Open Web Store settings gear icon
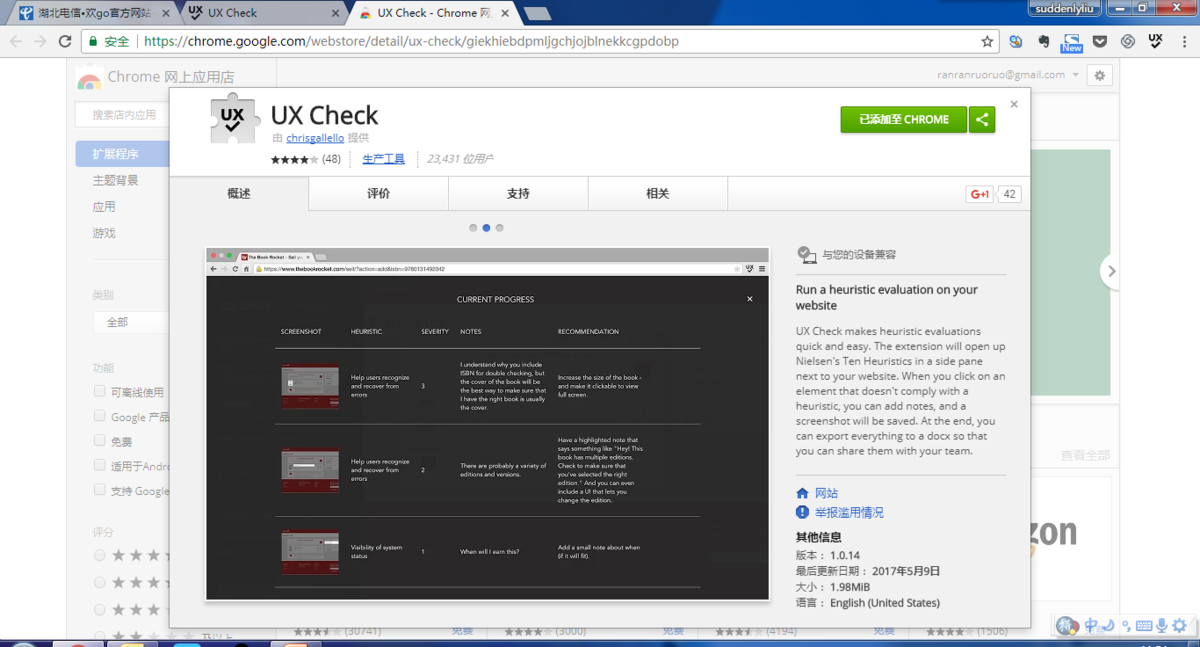 click(1100, 75)
